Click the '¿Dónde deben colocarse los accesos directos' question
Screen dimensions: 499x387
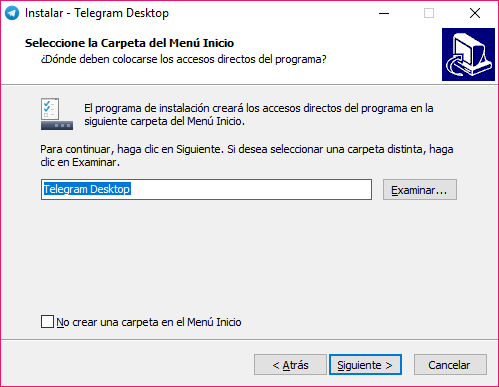coord(183,59)
